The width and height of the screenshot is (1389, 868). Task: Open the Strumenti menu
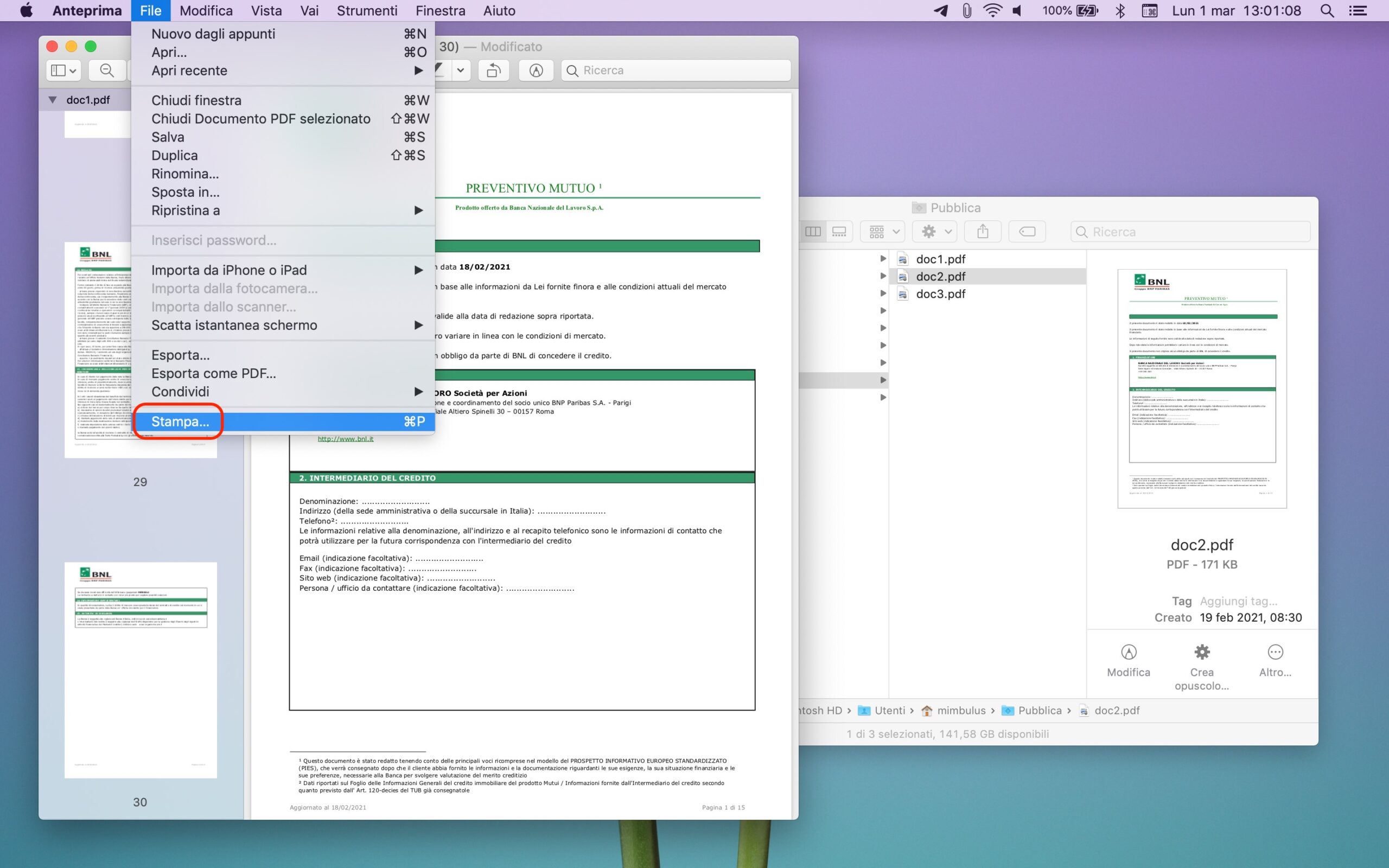(x=367, y=10)
